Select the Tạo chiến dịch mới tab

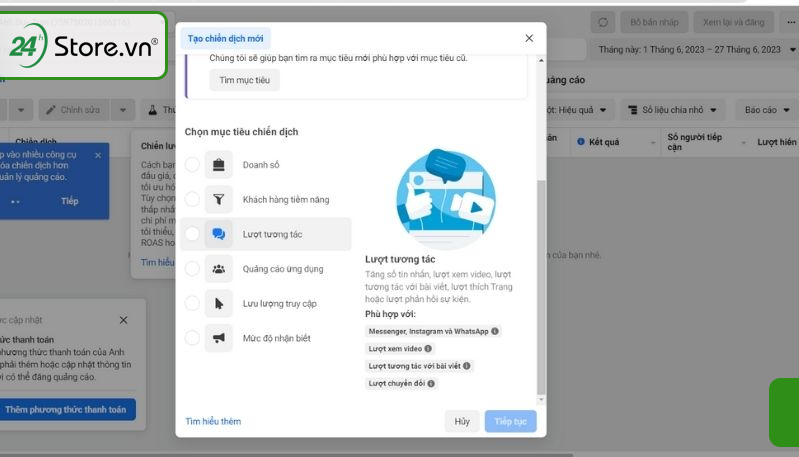[x=225, y=39]
